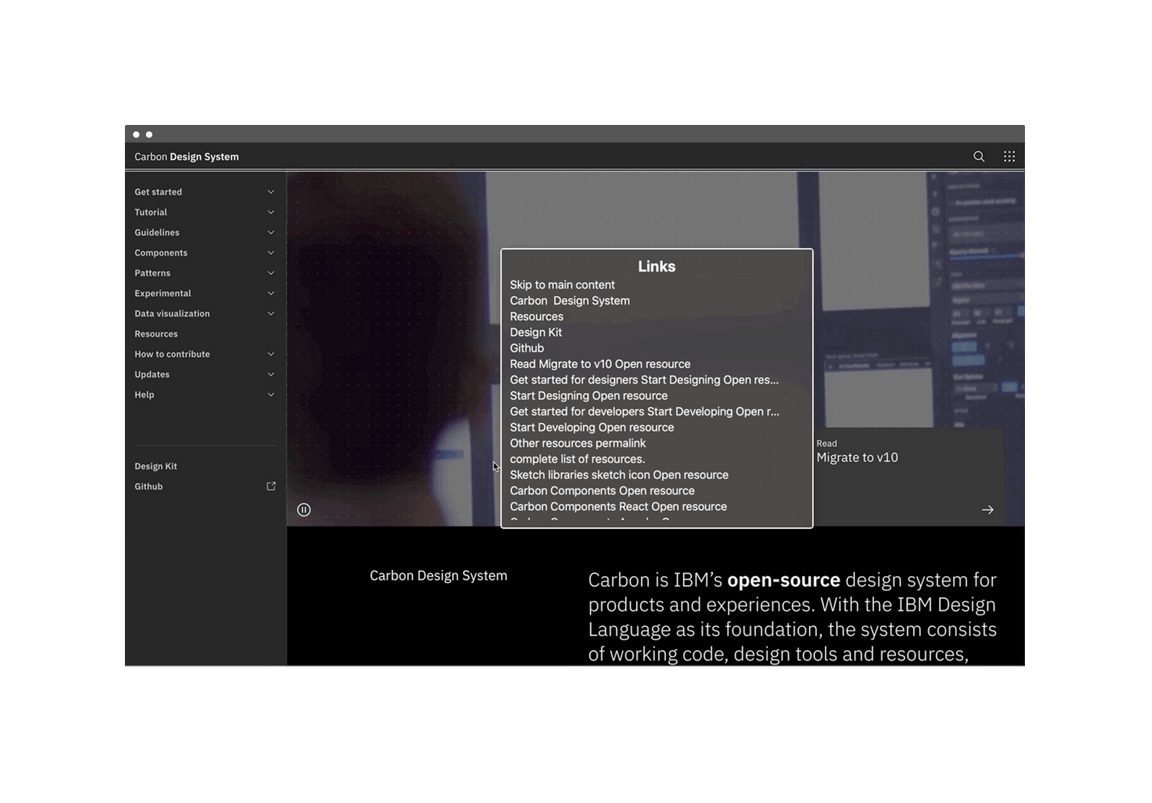This screenshot has height=803, width=1152.
Task: Open Resources in the sidebar
Action: click(156, 334)
